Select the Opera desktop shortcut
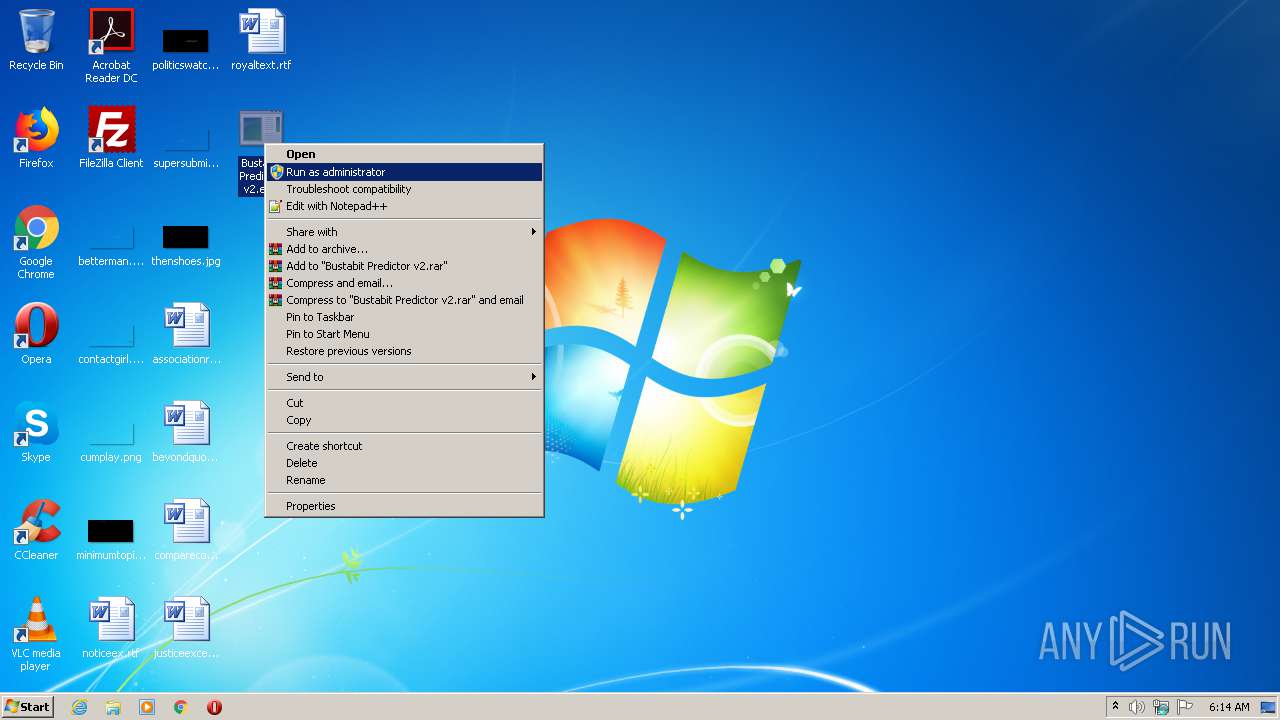 point(36,334)
